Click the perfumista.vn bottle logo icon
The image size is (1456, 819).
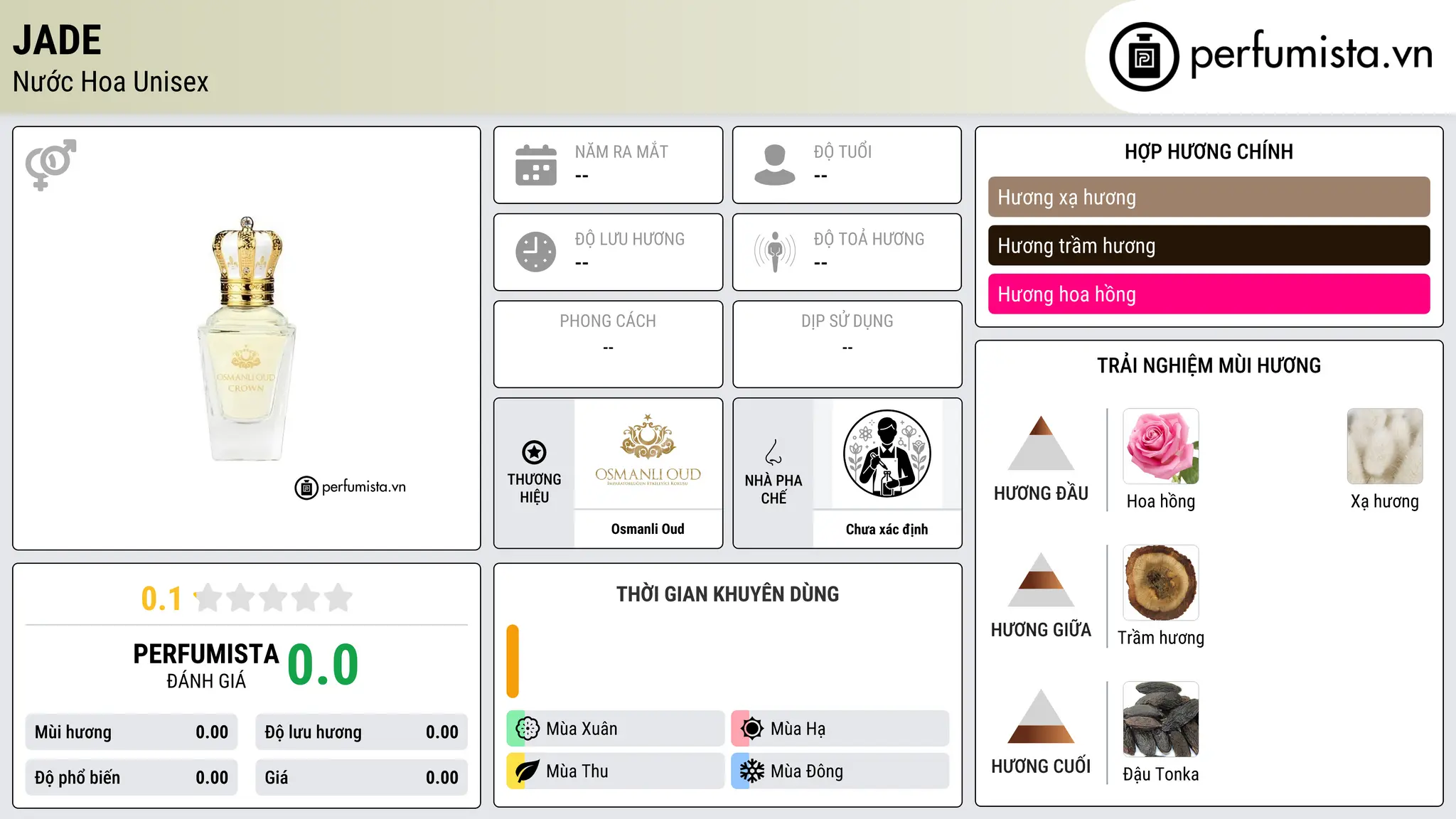(x=1144, y=57)
